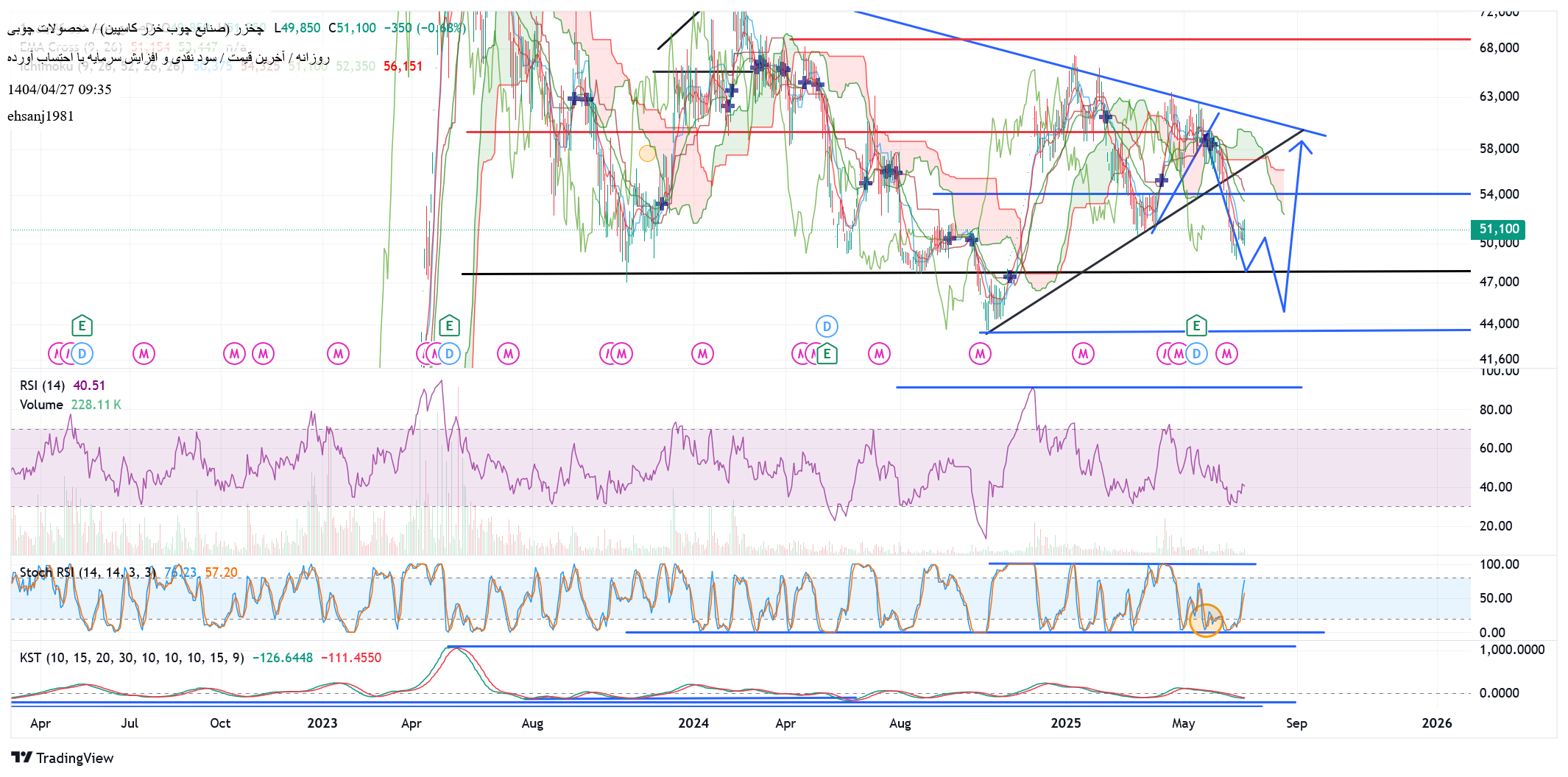Click the last M marker right of May 2025
1568x777 pixels.
pos(1226,354)
